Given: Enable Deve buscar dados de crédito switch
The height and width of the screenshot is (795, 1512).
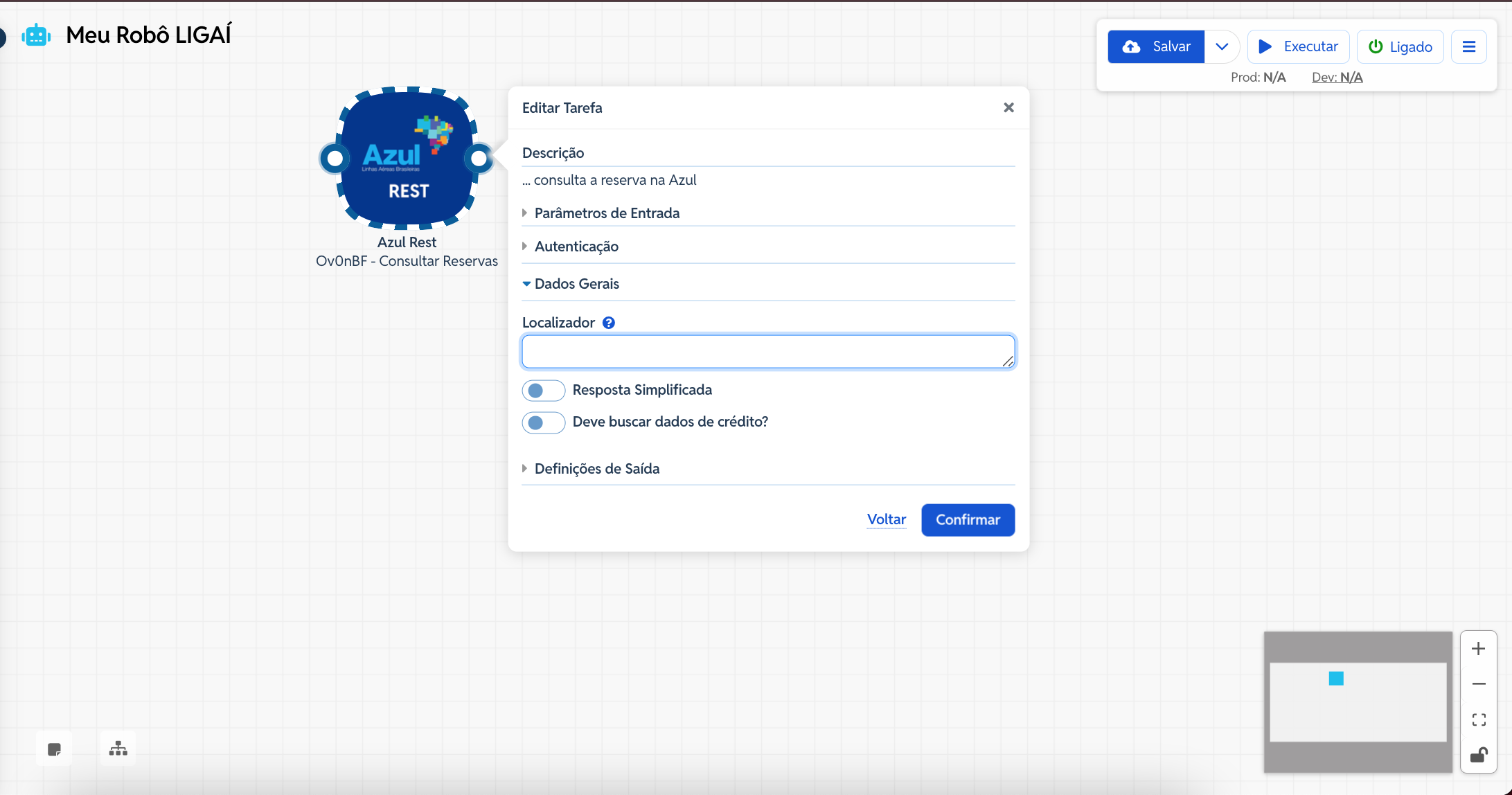Looking at the screenshot, I should click(x=543, y=422).
